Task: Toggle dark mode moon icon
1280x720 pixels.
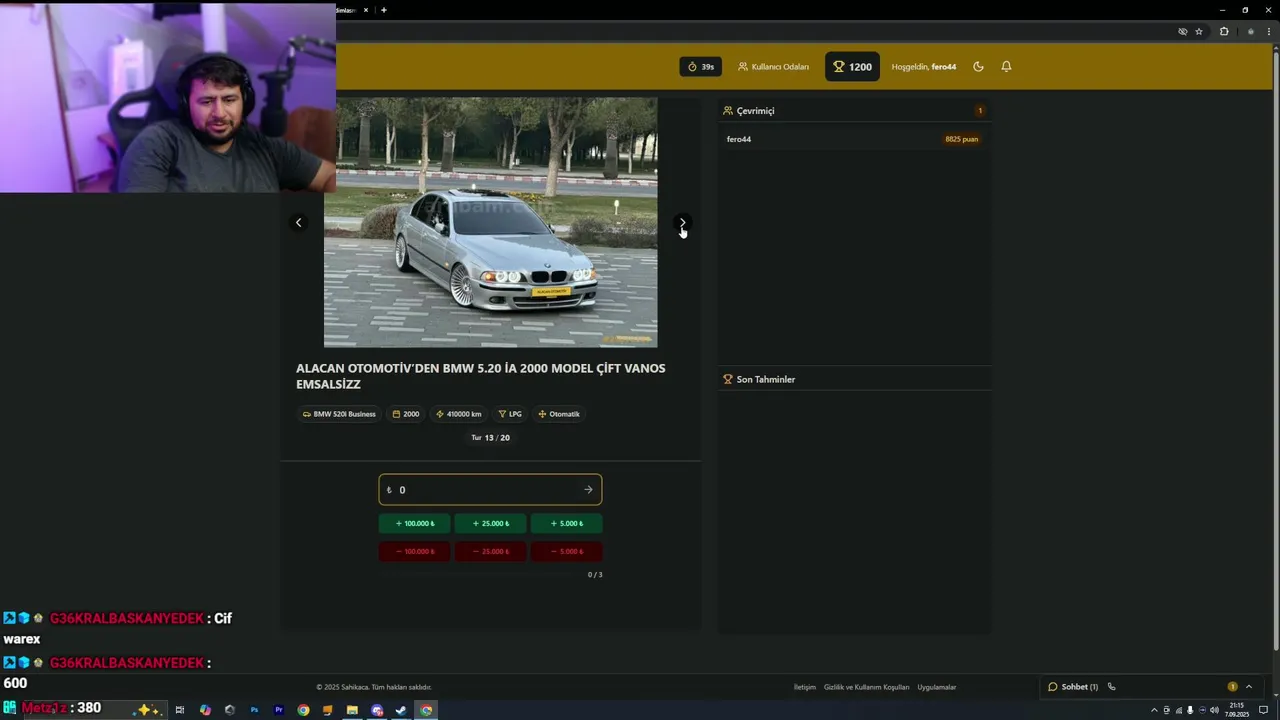Action: (x=978, y=67)
